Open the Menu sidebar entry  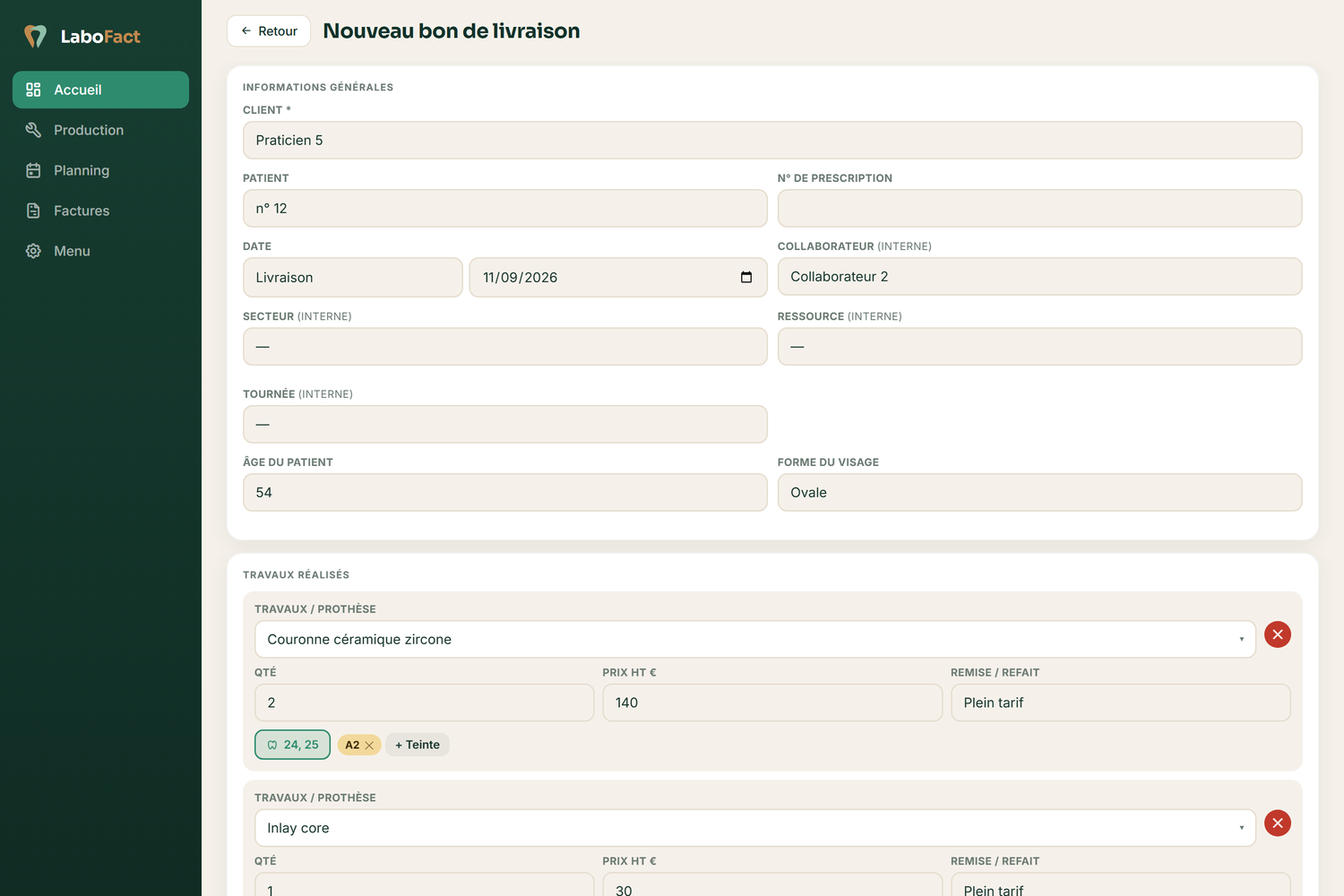coord(100,251)
